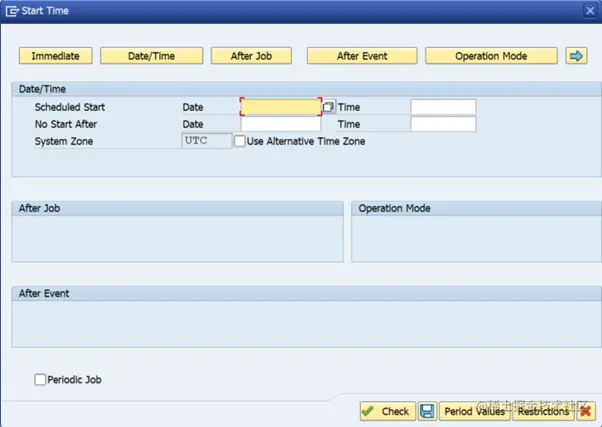Click the System Zone UTC field
Viewport: 602px width, 427px height.
207,141
